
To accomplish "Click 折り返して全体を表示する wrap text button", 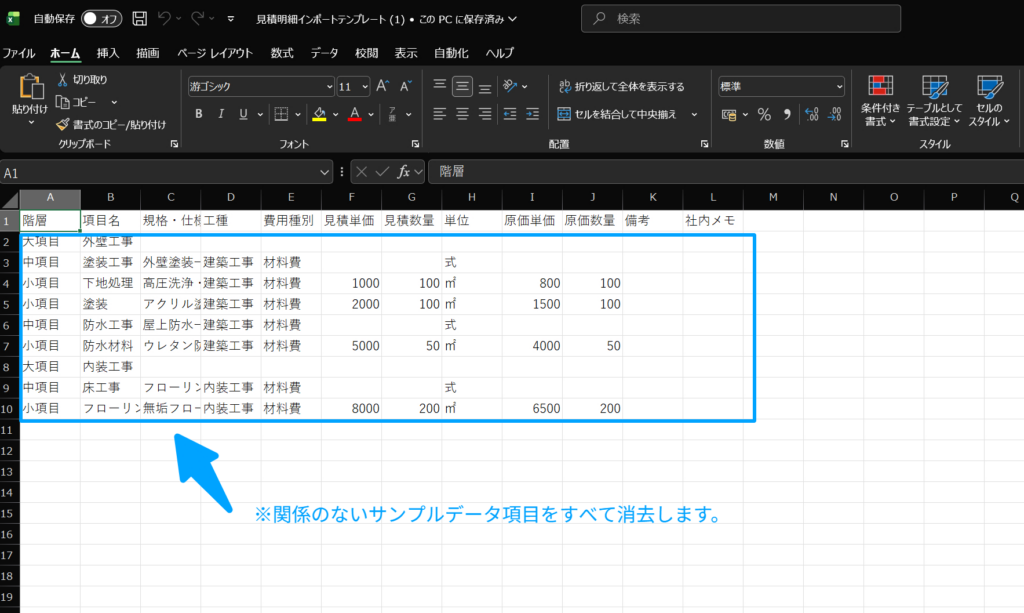I will click(621, 87).
